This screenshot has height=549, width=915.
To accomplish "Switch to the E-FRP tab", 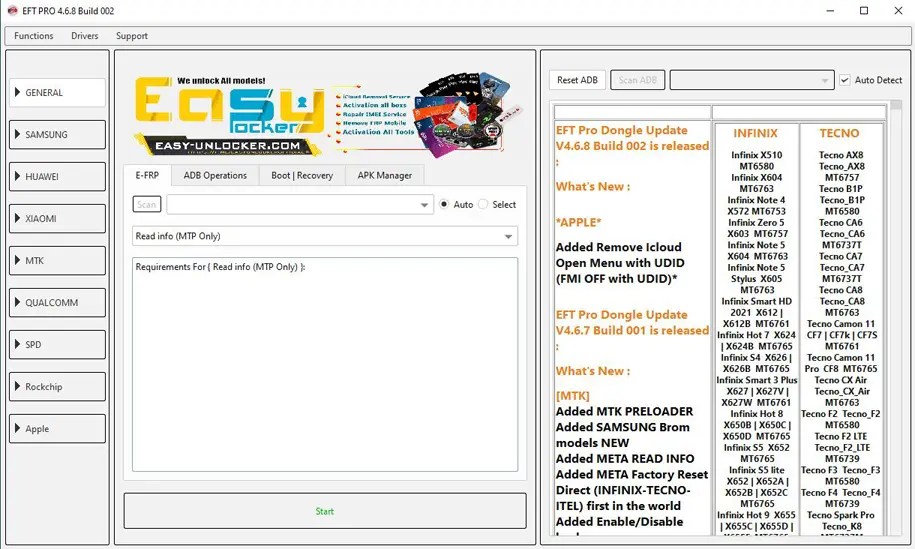I will coord(147,175).
